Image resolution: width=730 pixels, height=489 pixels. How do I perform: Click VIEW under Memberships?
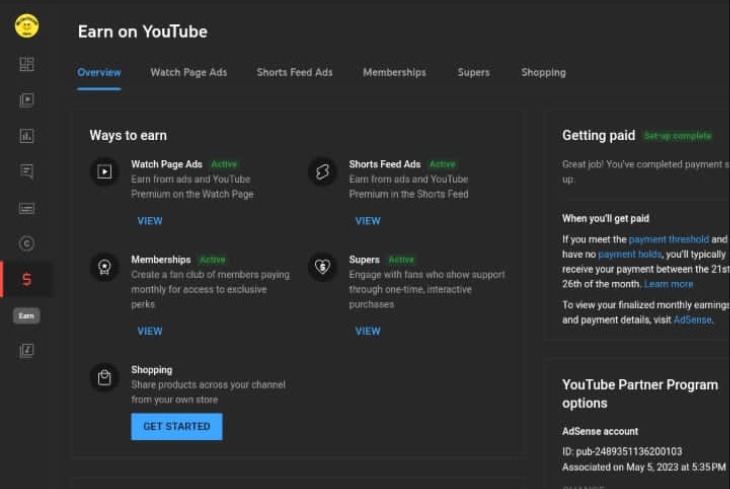(x=150, y=331)
